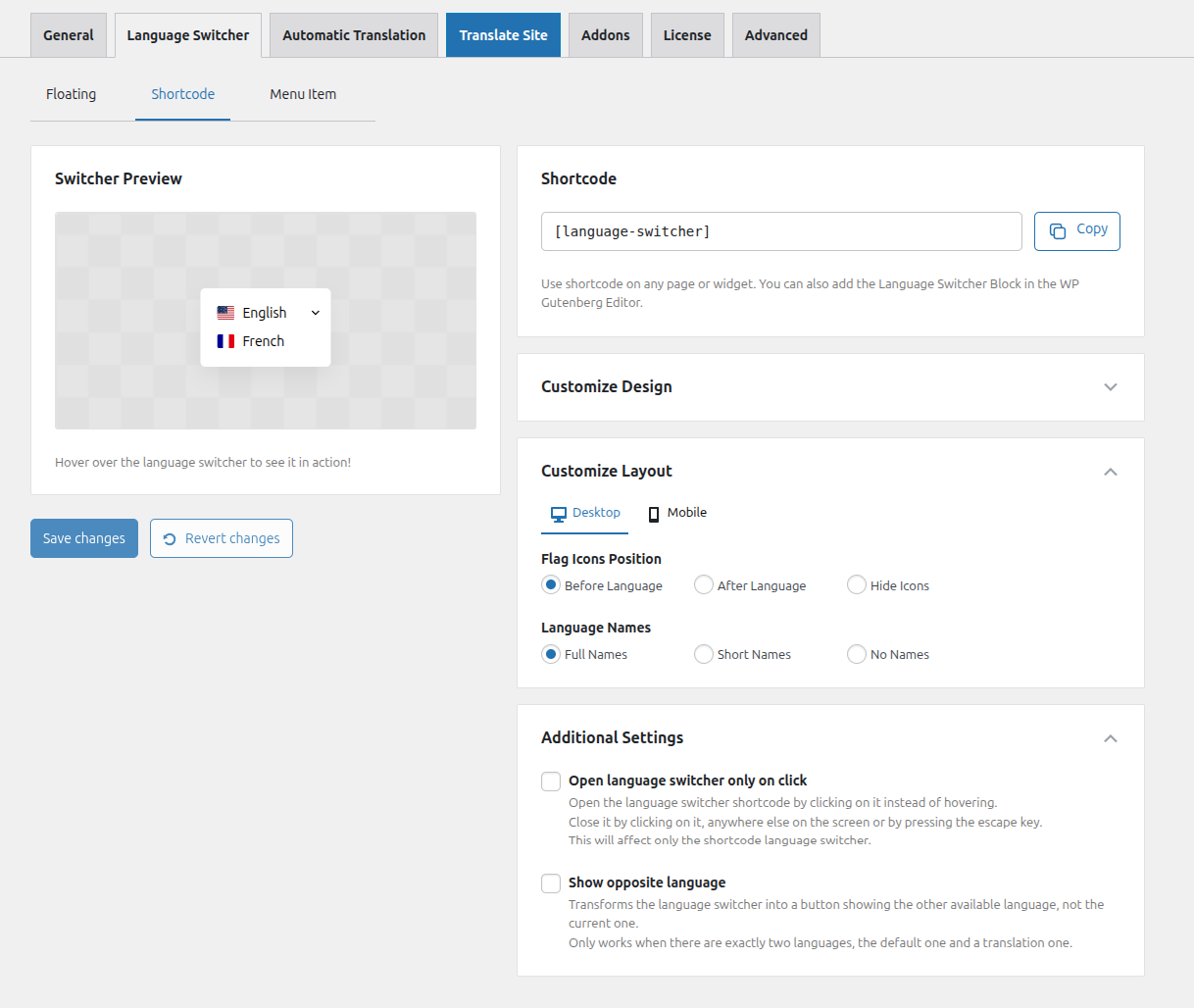Collapse the Additional Settings section

[x=1110, y=738]
